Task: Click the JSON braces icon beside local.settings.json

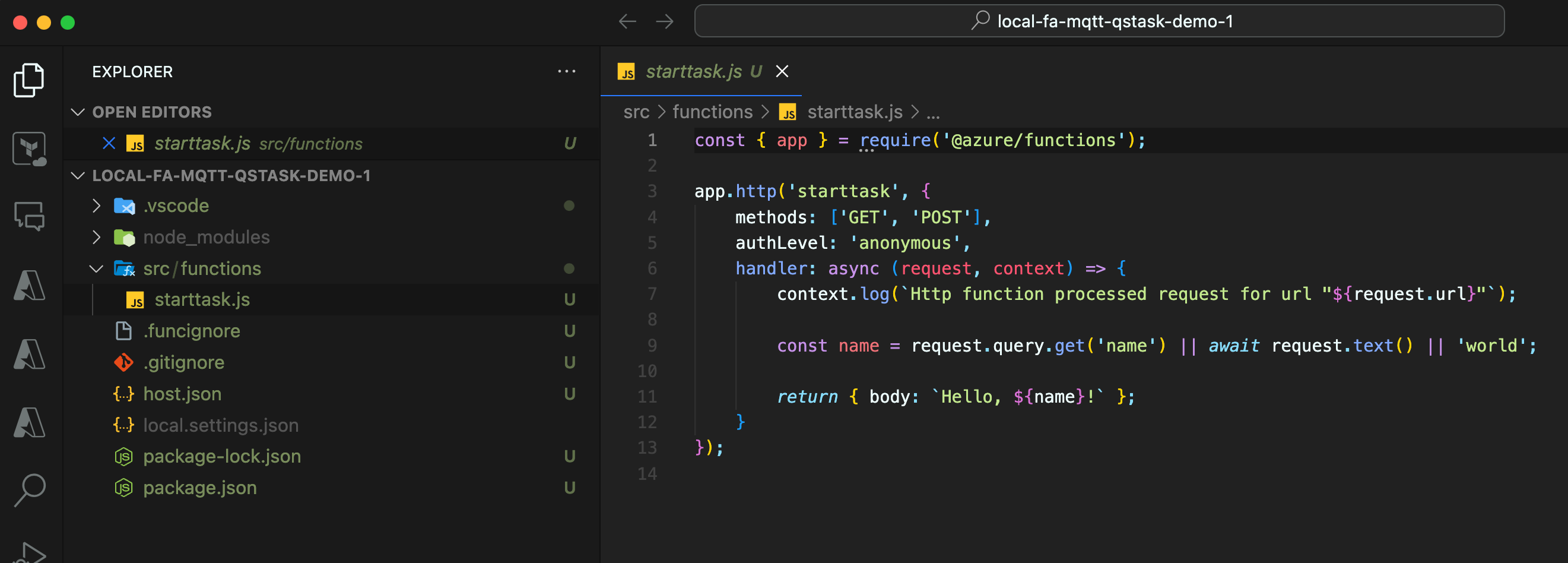Action: pyautogui.click(x=123, y=425)
